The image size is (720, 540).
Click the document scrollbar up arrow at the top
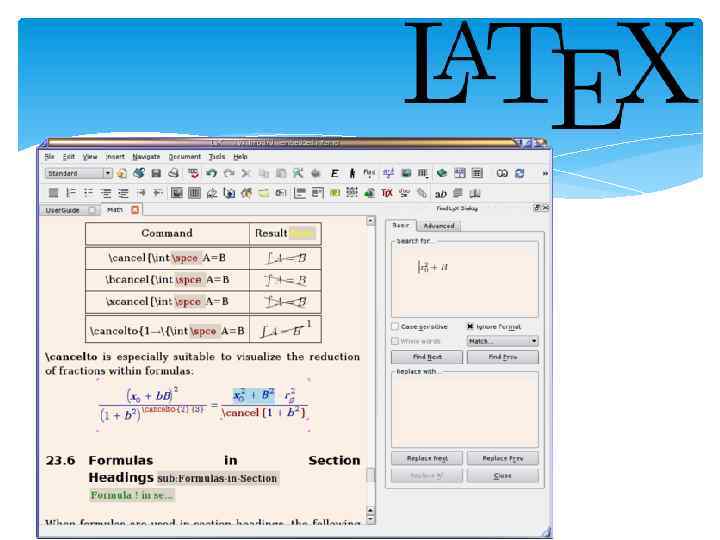coord(371,221)
